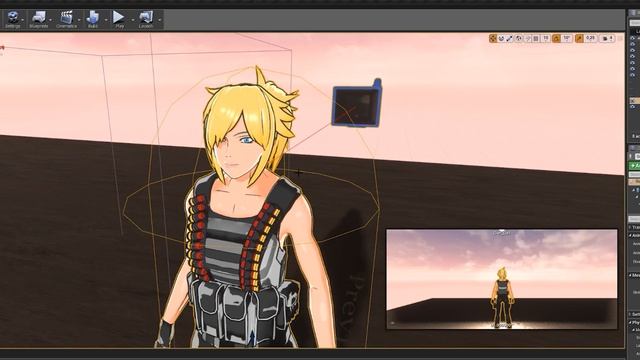The width and height of the screenshot is (640, 360).
Task: Expand the Build options dropdown arrow
Action: pyautogui.click(x=105, y=20)
